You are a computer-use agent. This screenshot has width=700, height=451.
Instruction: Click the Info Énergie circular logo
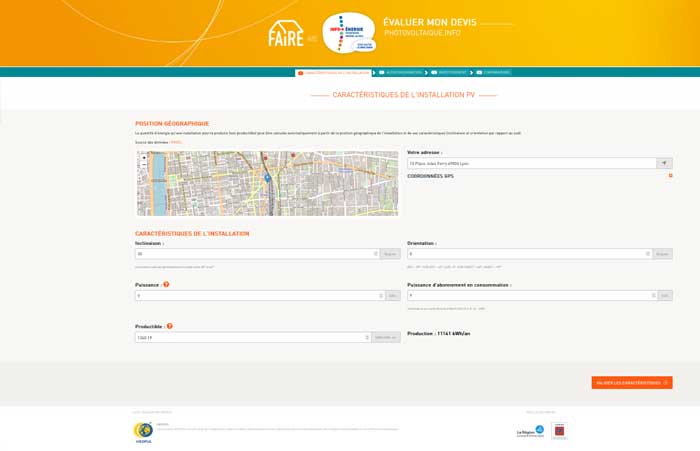tap(348, 33)
